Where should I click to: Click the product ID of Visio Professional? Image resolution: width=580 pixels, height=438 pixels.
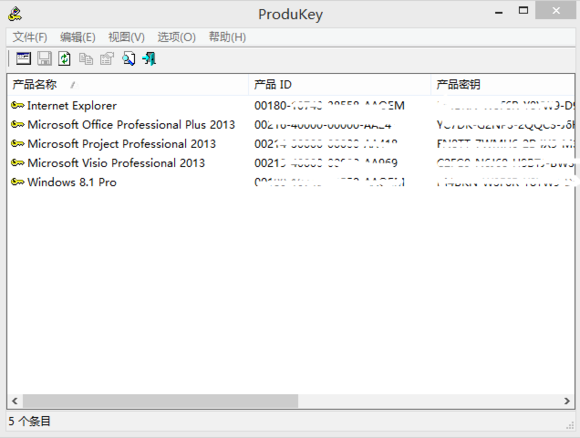pyautogui.click(x=326, y=163)
